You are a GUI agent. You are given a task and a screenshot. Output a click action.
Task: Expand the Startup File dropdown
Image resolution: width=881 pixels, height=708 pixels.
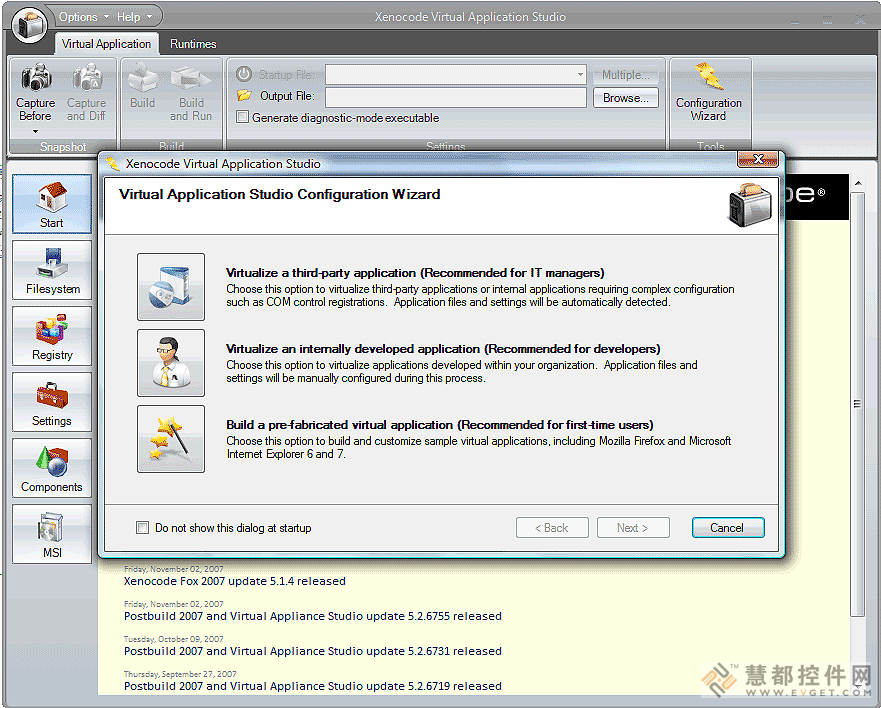tap(580, 74)
